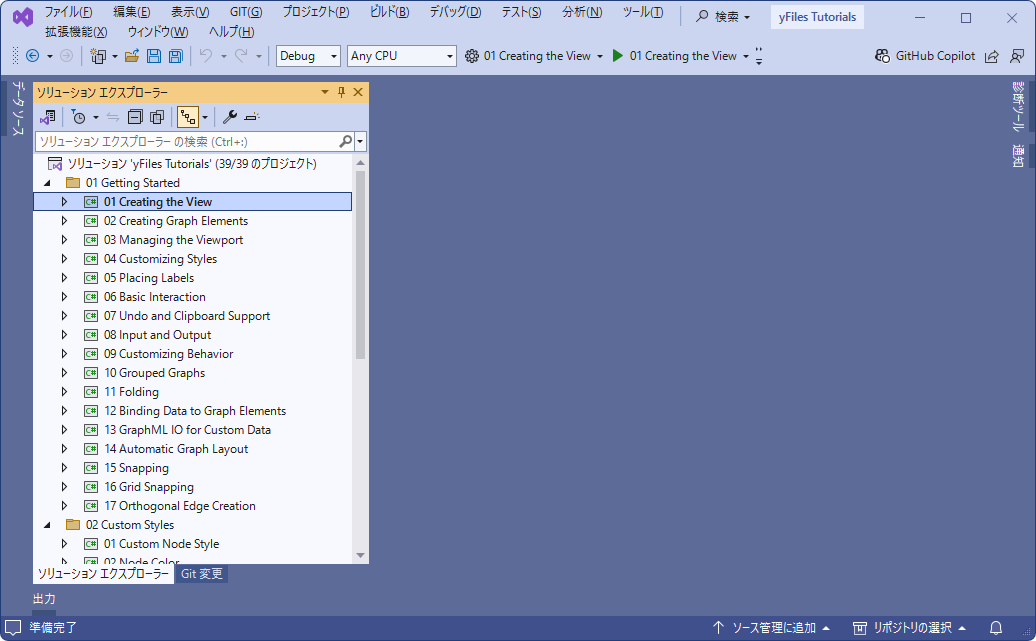Open Properties with the wrench icon
The image size is (1036, 641).
(x=229, y=117)
